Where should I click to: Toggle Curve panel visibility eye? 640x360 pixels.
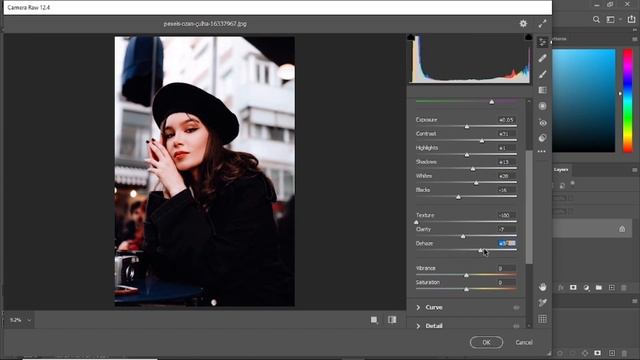(x=516, y=307)
